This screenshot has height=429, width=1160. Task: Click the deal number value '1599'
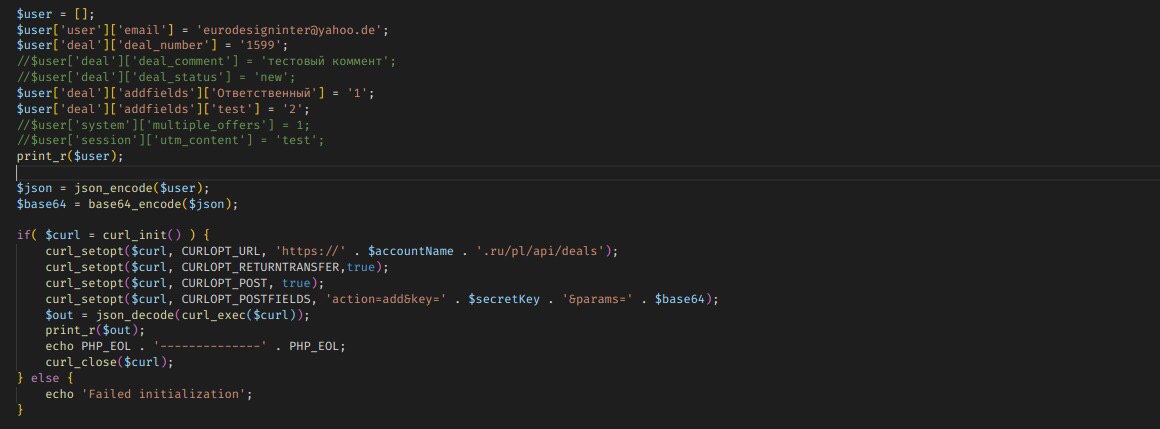261,45
